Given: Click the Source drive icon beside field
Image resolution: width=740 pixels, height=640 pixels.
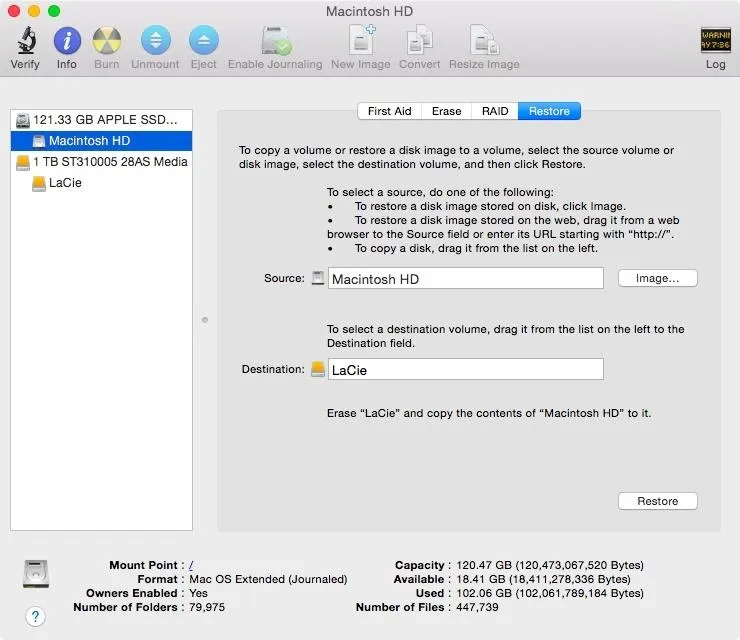Looking at the screenshot, I should click(x=318, y=278).
